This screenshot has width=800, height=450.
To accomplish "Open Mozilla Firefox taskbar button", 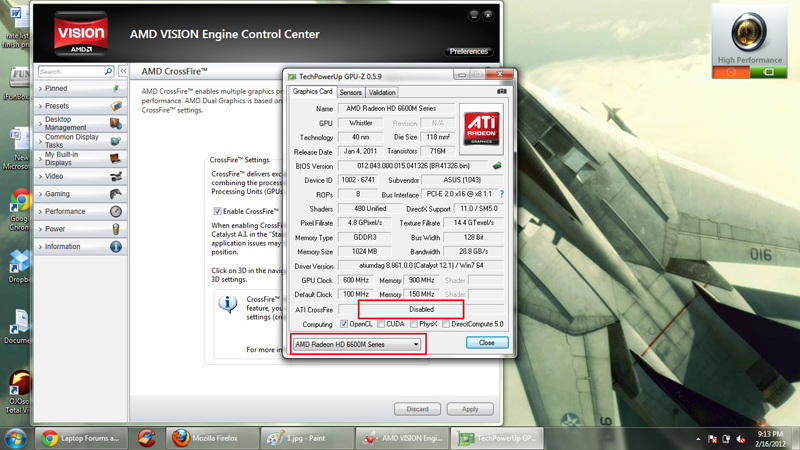I will tap(213, 438).
